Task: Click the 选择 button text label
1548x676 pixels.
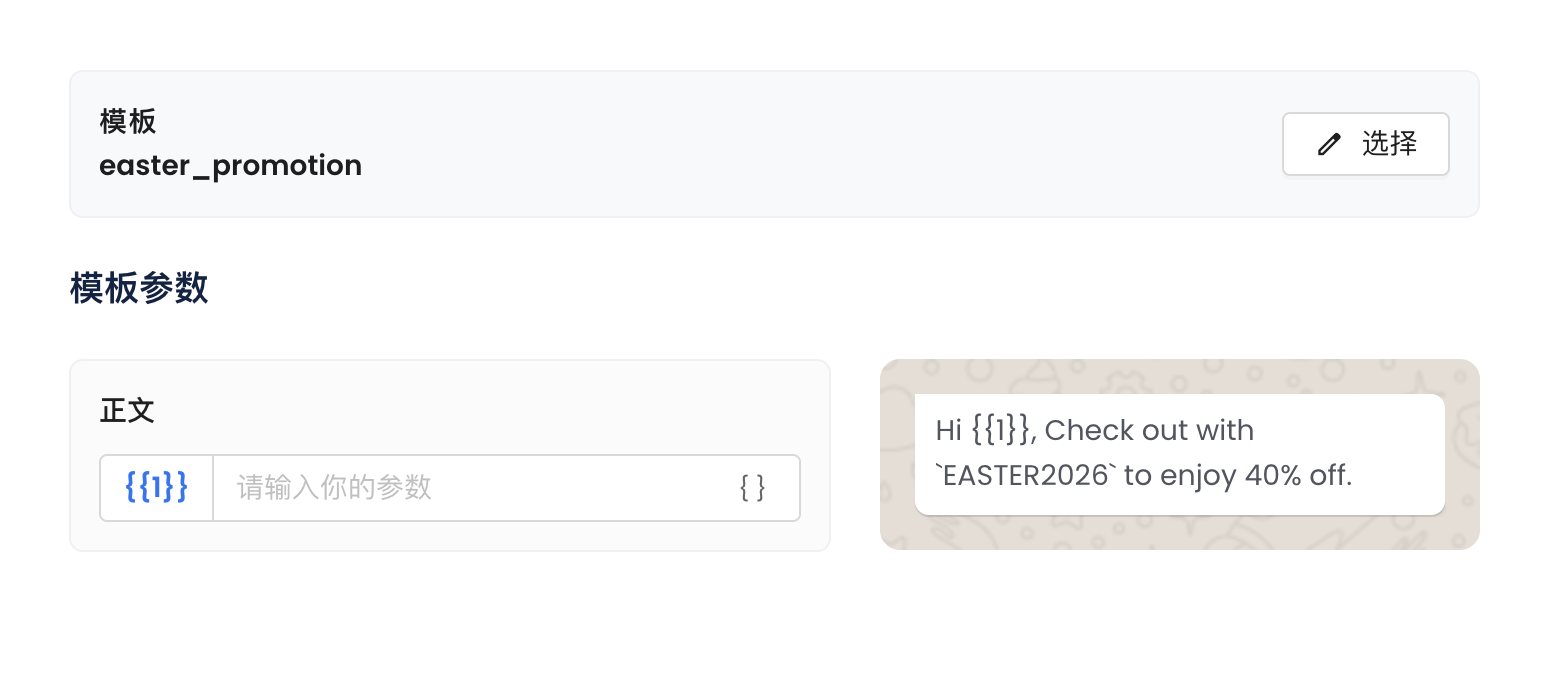Action: 1389,144
